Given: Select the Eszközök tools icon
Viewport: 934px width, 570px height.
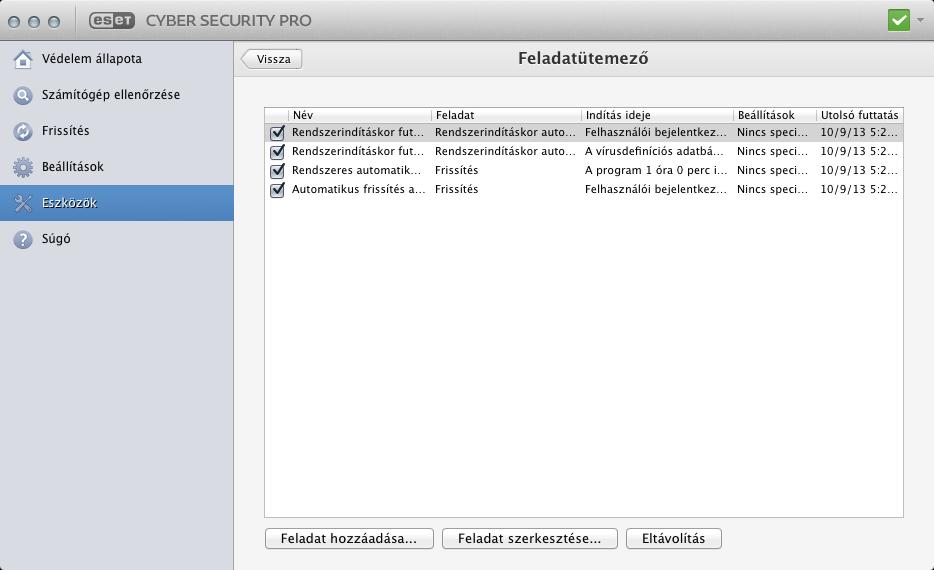Looking at the screenshot, I should point(23,203).
